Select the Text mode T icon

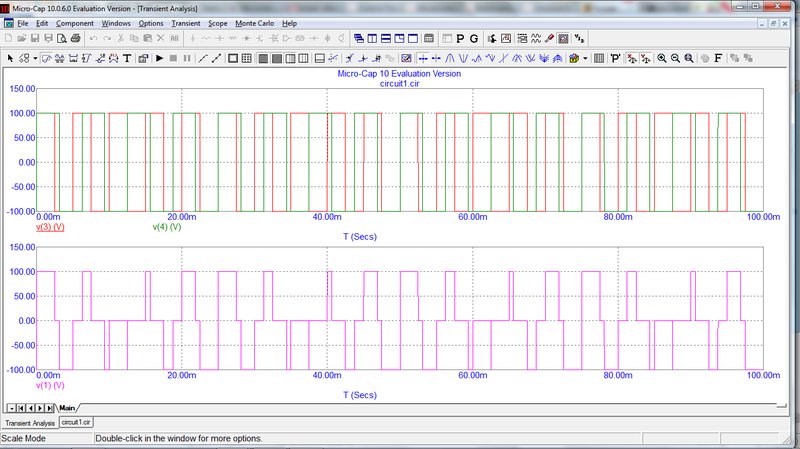tap(127, 58)
